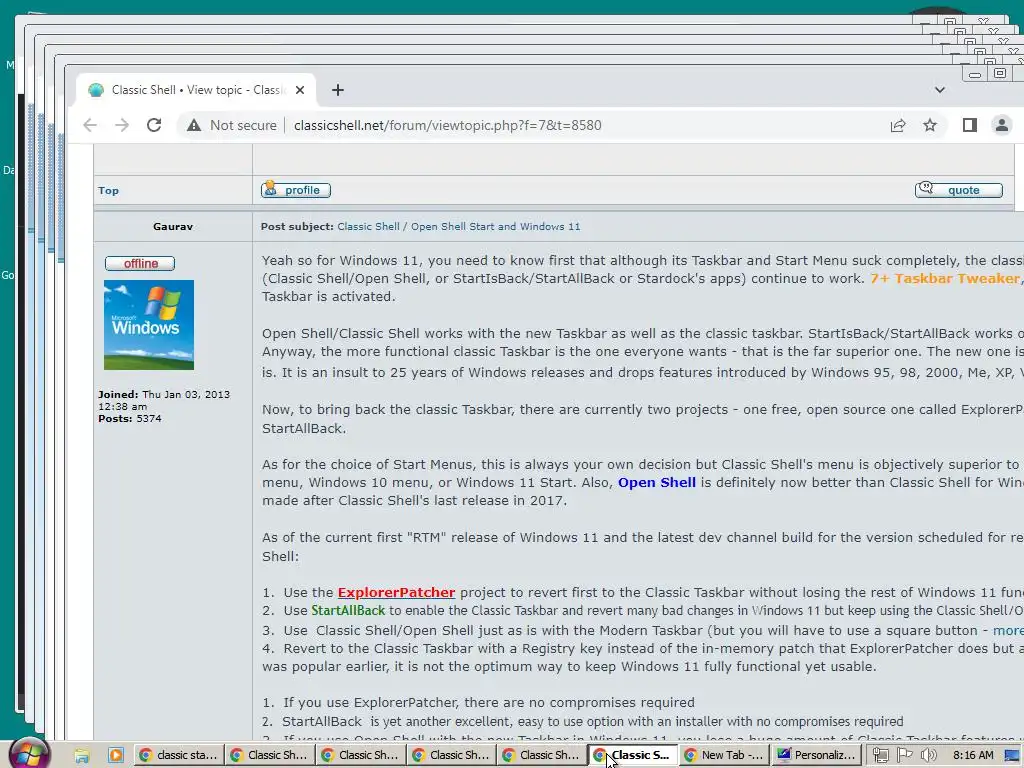Launch the media player taskbar icon

click(116, 755)
